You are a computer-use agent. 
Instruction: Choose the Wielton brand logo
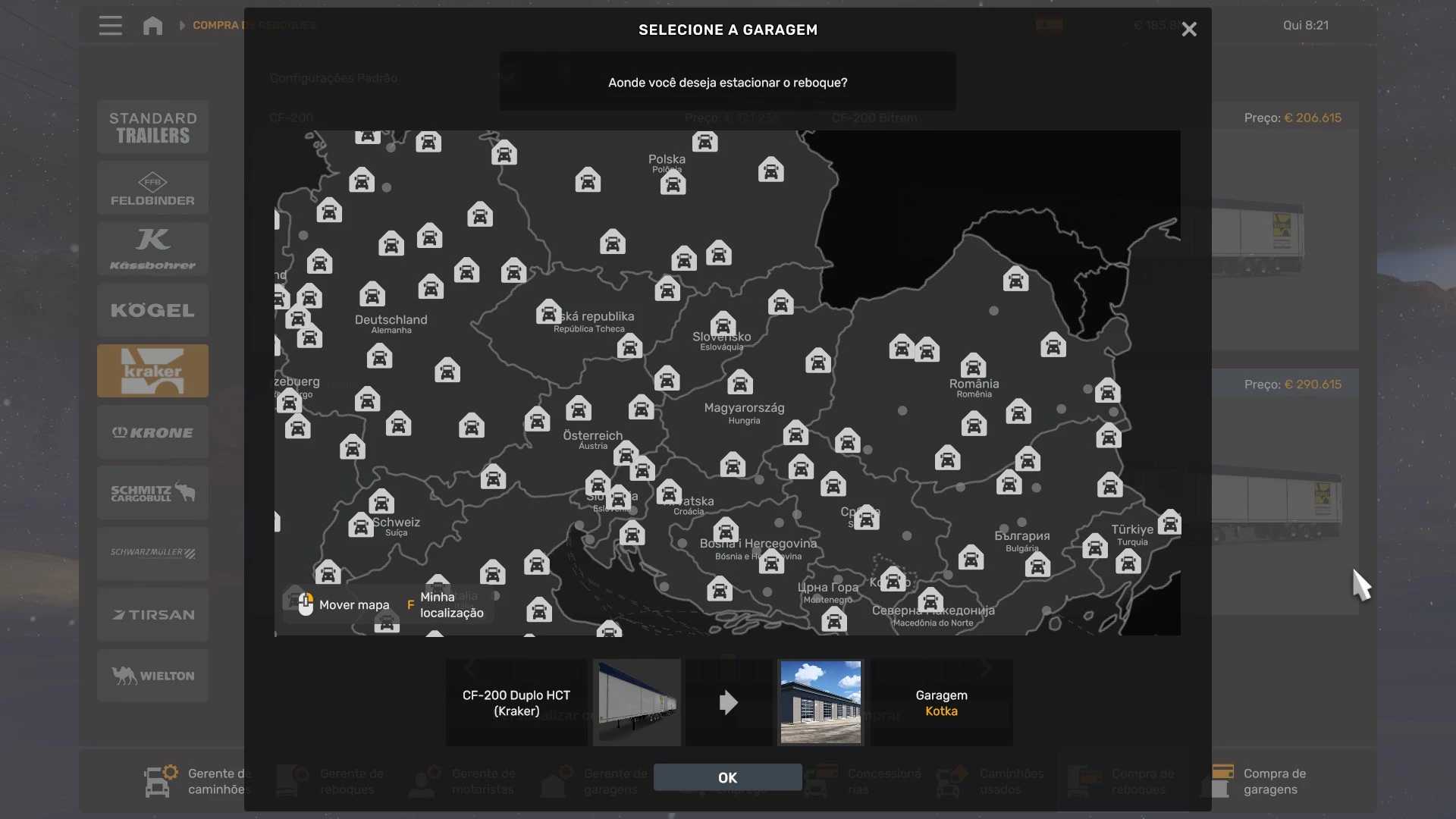pyautogui.click(x=152, y=676)
